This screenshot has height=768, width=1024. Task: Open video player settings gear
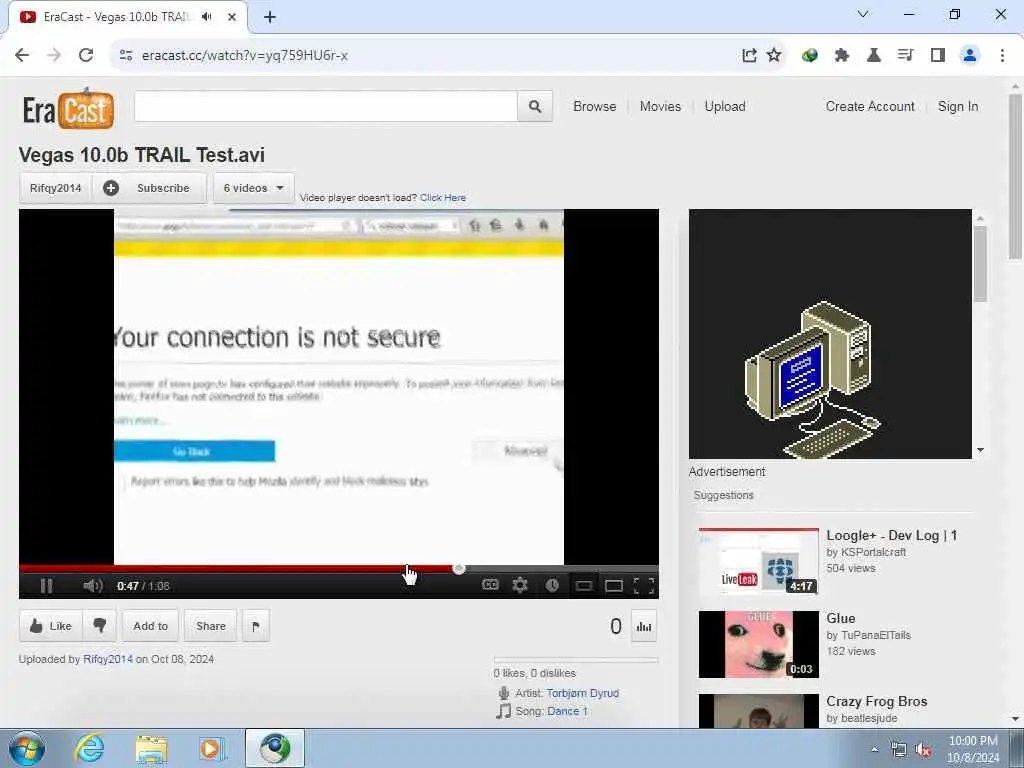pos(520,585)
